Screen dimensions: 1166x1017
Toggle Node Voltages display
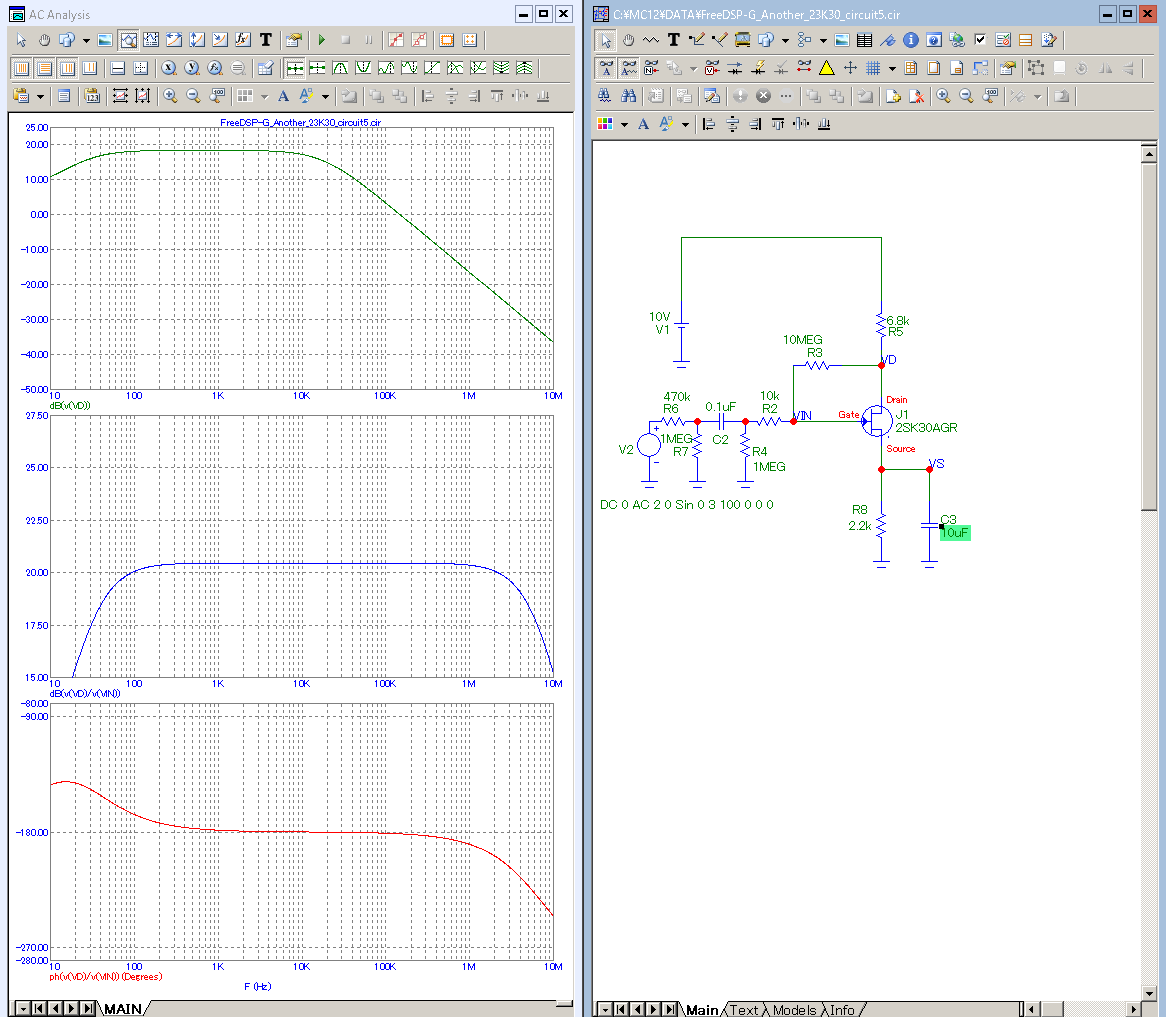pyautogui.click(x=712, y=68)
